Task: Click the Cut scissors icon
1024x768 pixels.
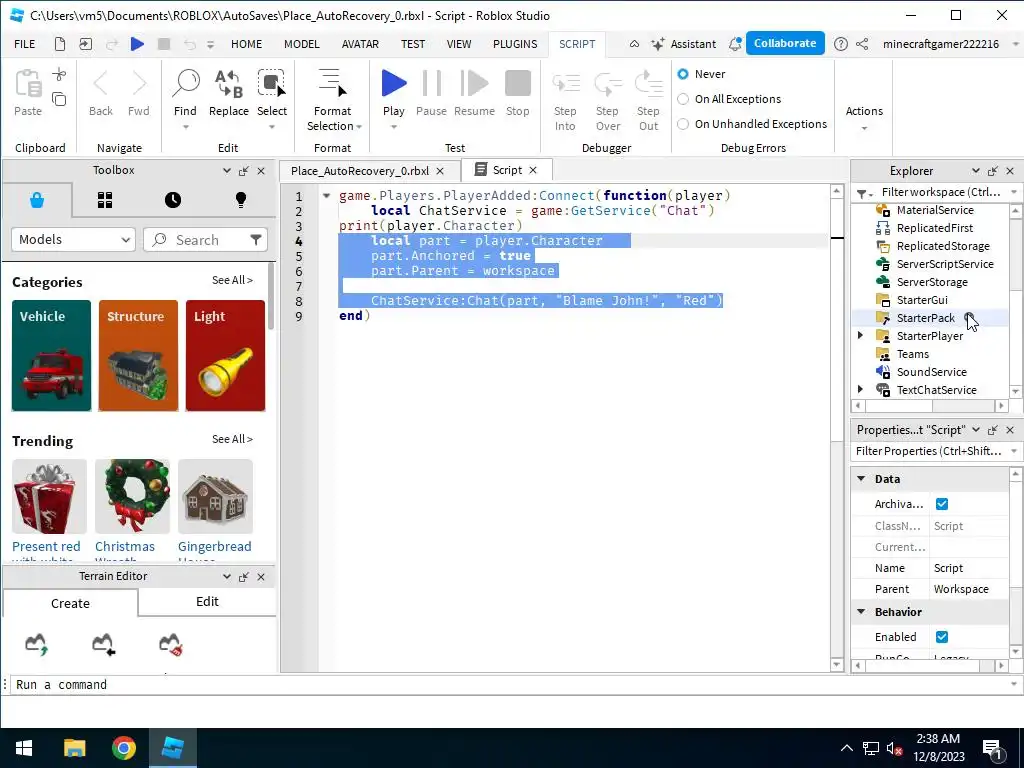Action: point(59,74)
